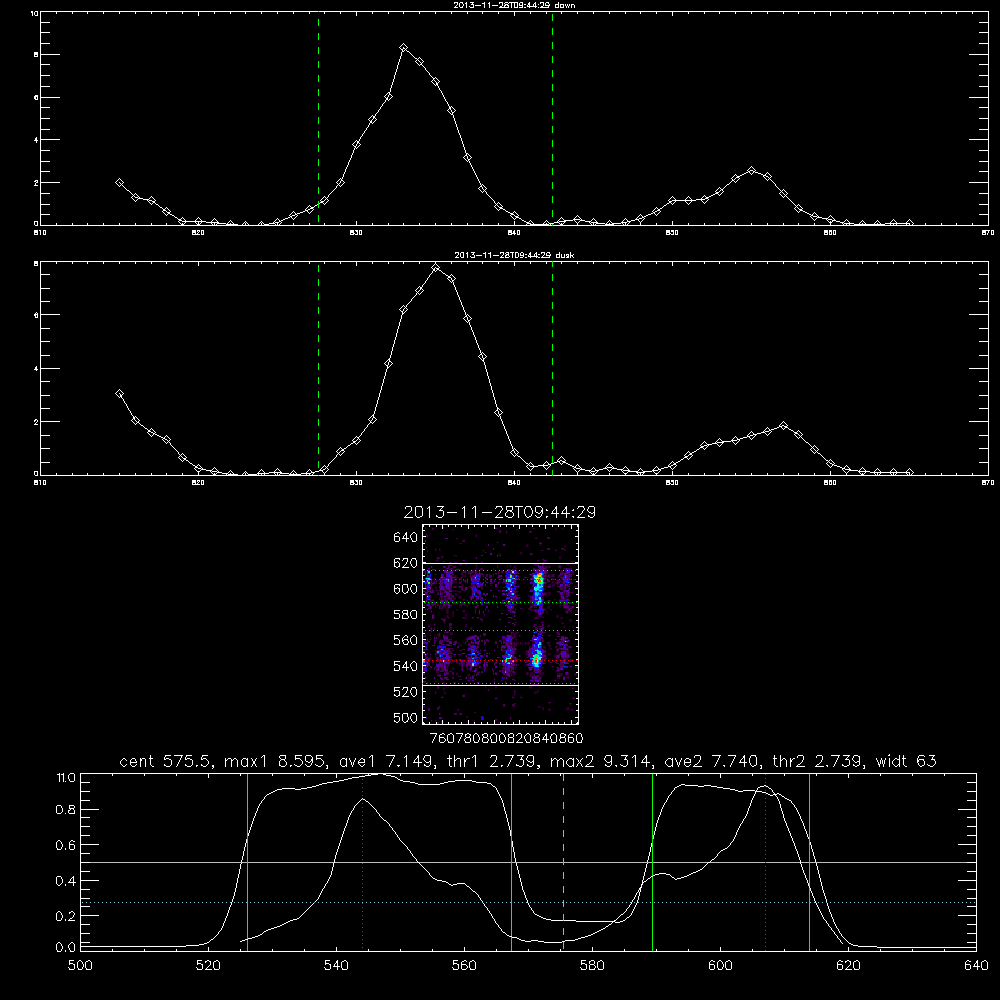Click bottom plot x-axis label 580
The image size is (1000, 1000).
[x=592, y=966]
